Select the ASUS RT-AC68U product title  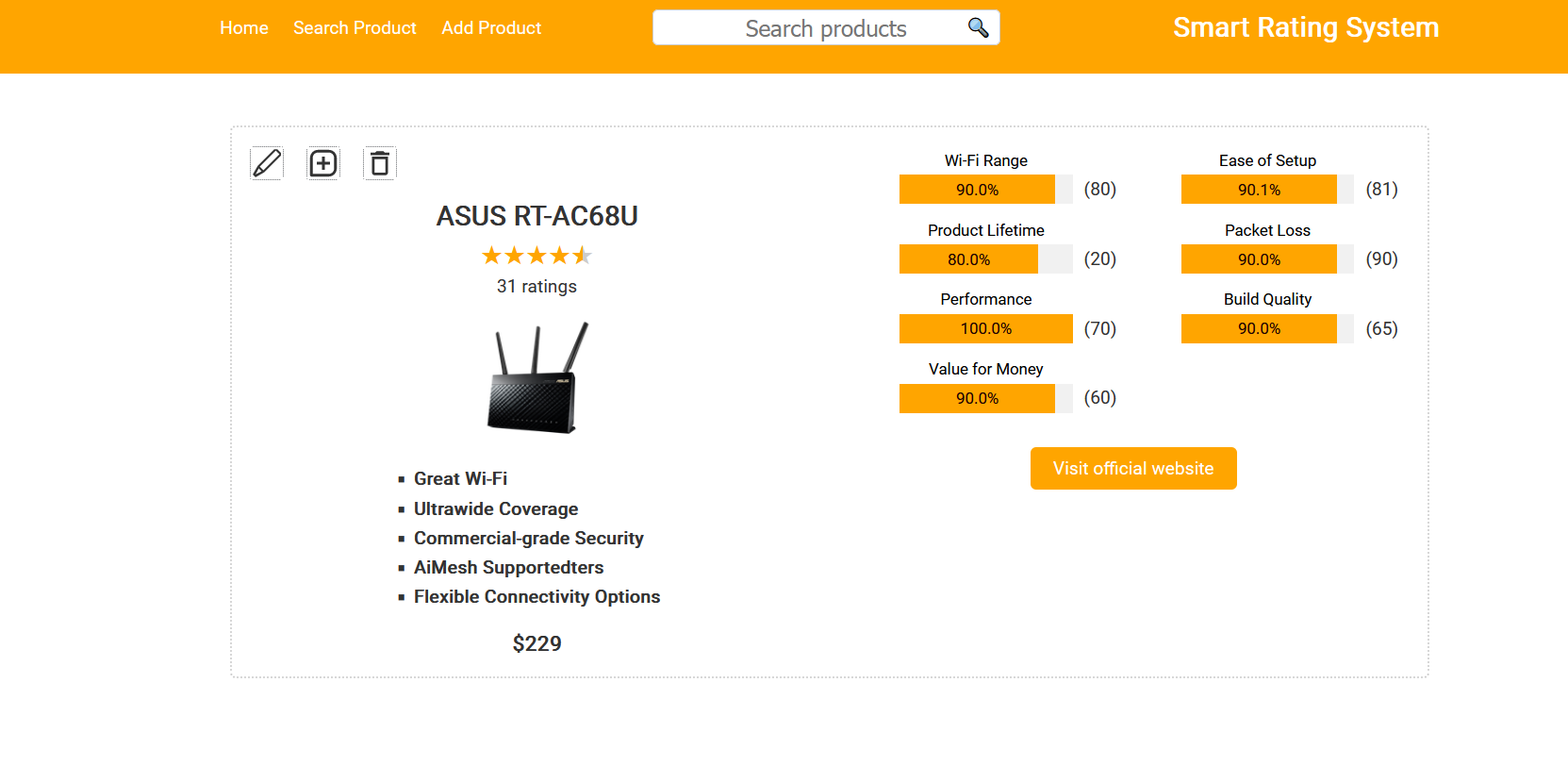(536, 216)
